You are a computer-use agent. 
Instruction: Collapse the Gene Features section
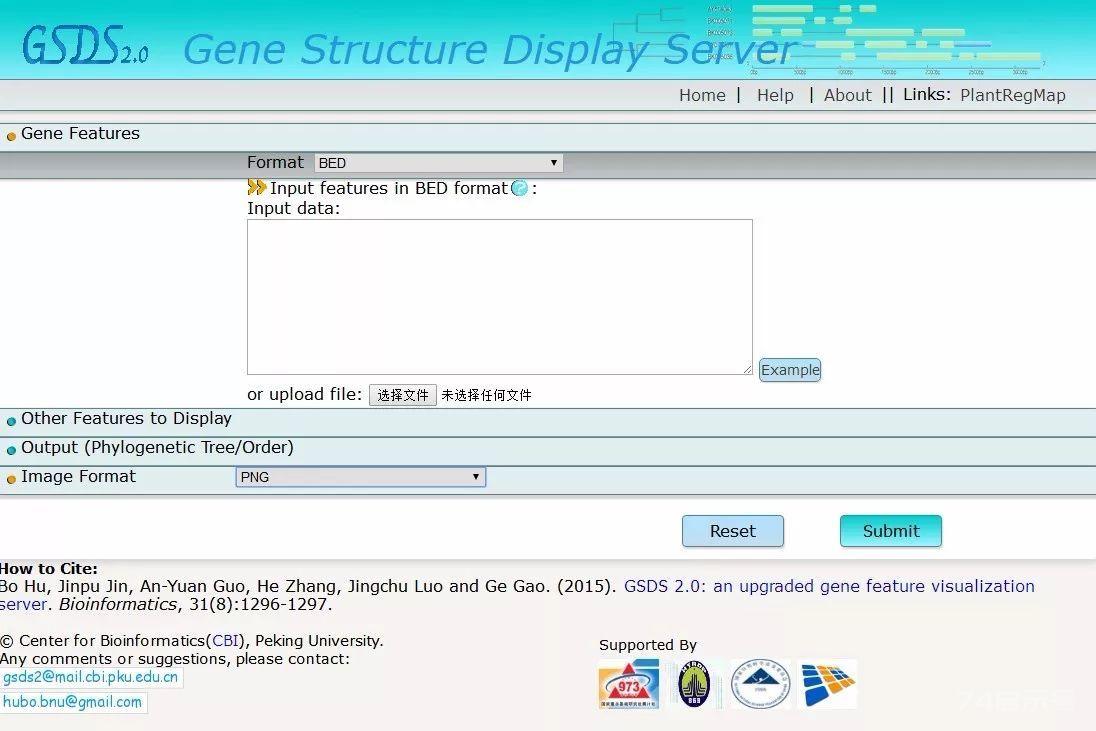pos(80,133)
